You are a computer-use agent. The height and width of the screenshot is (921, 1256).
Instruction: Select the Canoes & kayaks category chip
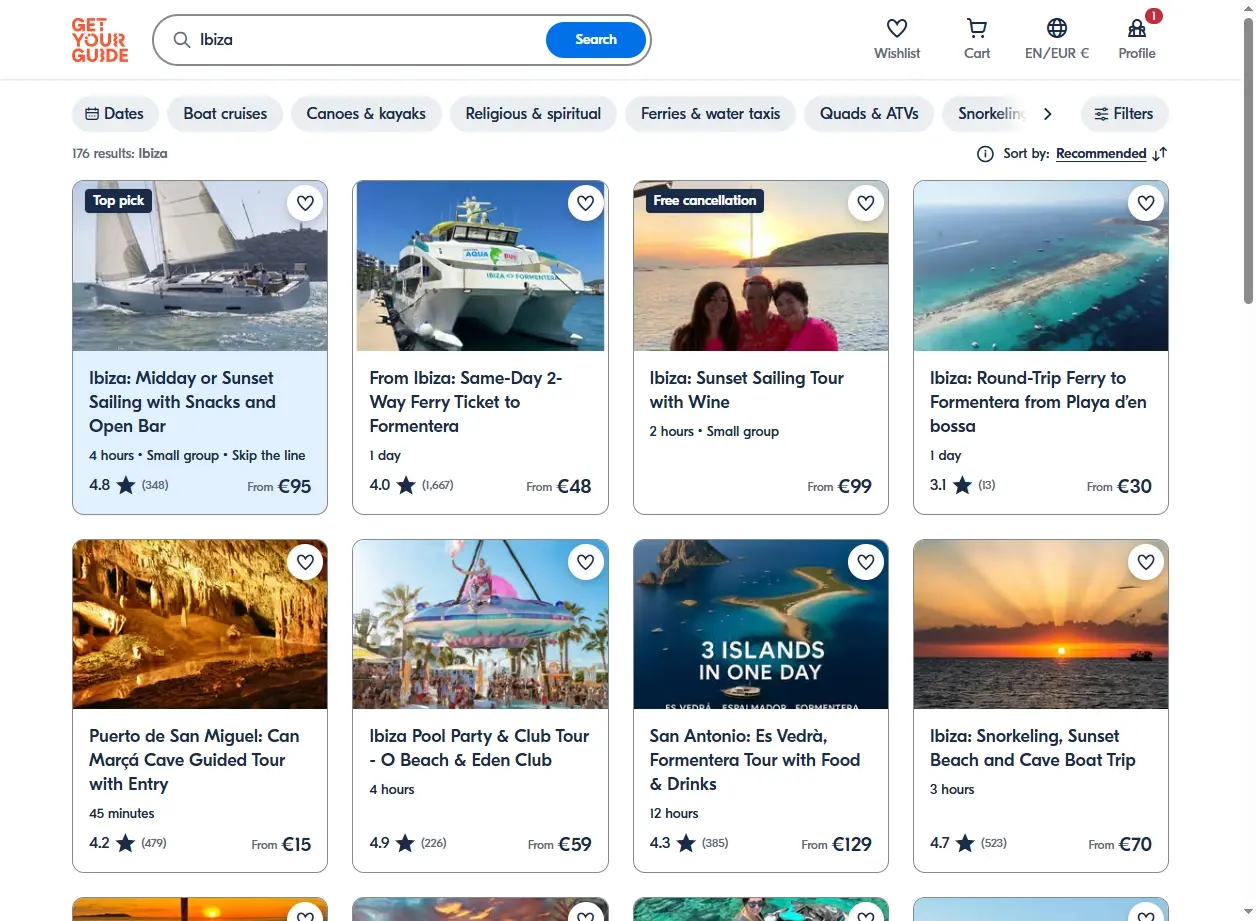(366, 114)
